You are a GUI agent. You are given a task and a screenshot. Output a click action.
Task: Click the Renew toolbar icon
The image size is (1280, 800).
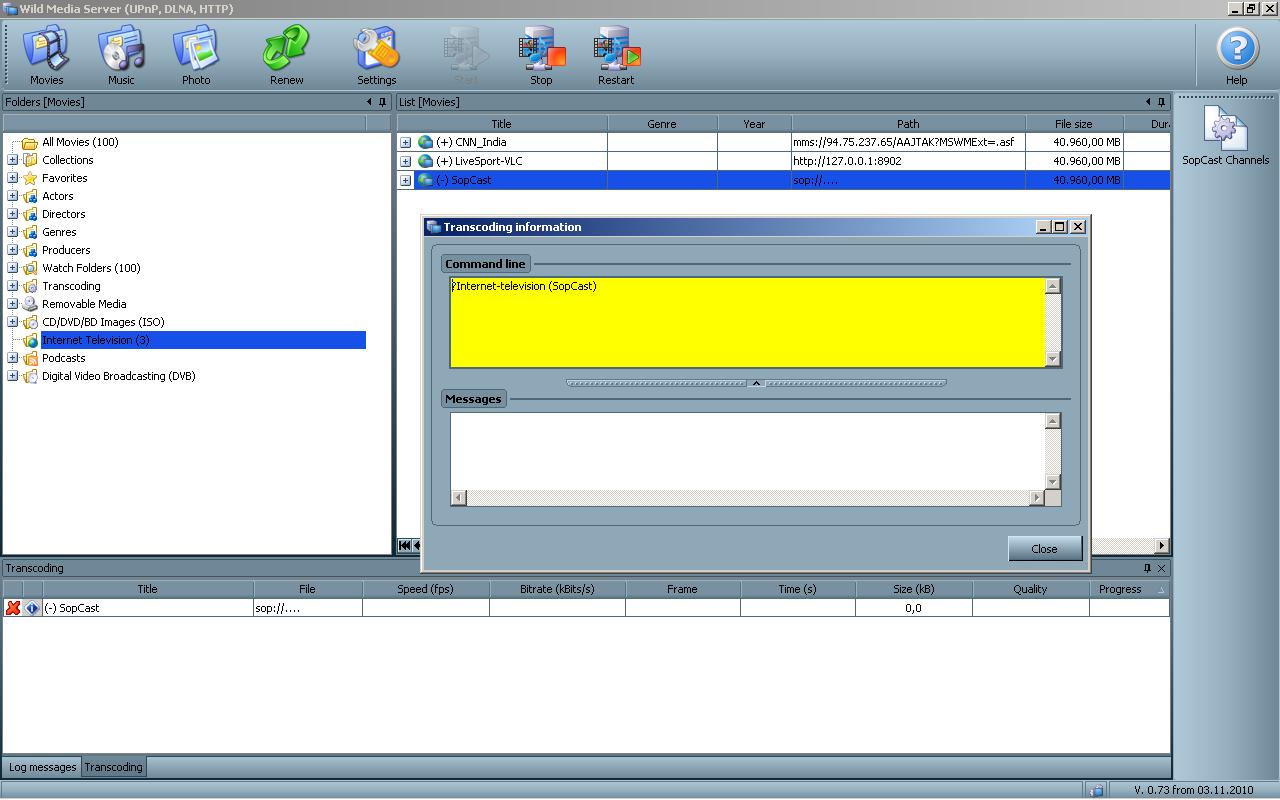point(286,56)
